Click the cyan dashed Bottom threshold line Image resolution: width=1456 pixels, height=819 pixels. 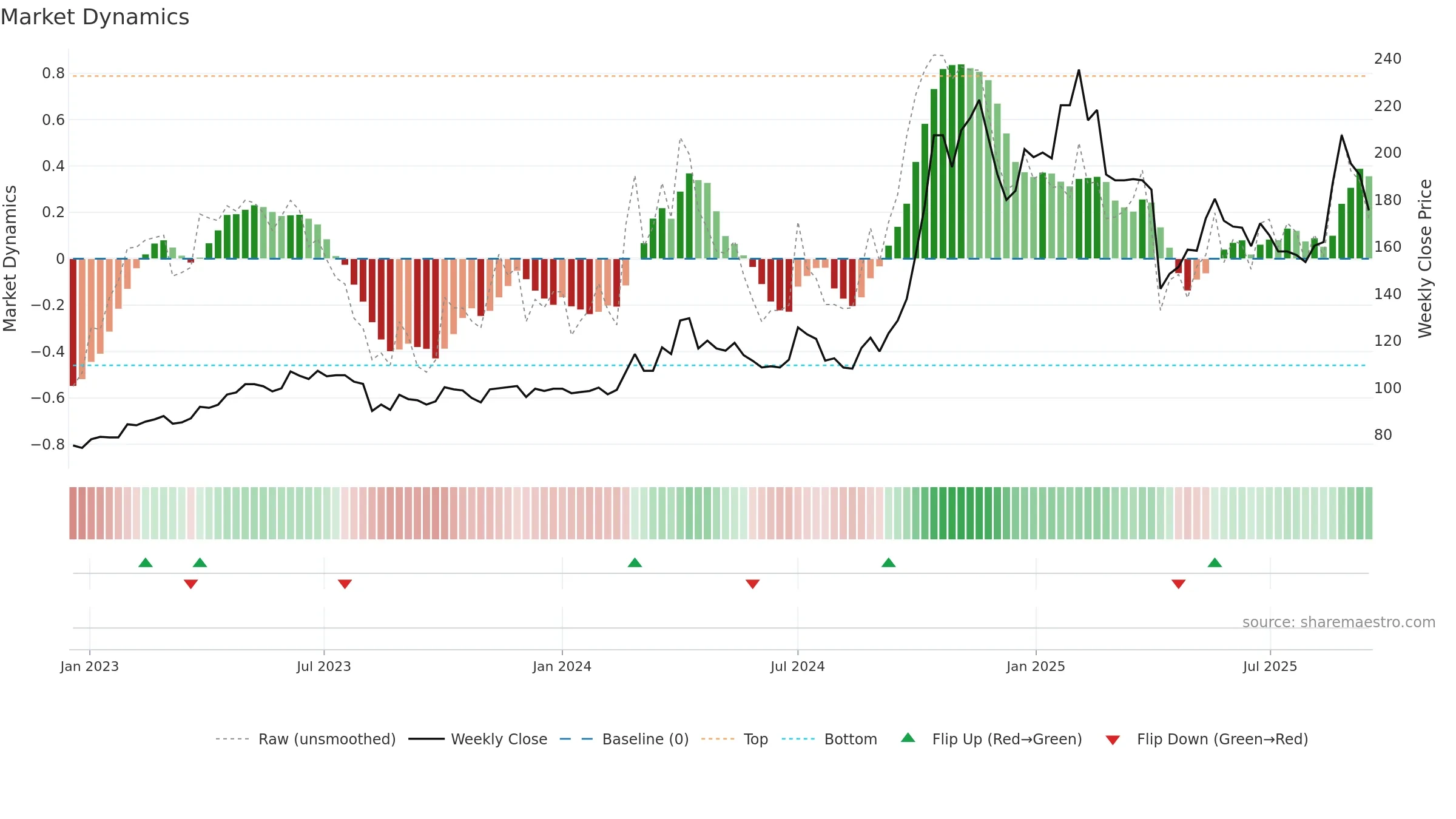(x=720, y=365)
